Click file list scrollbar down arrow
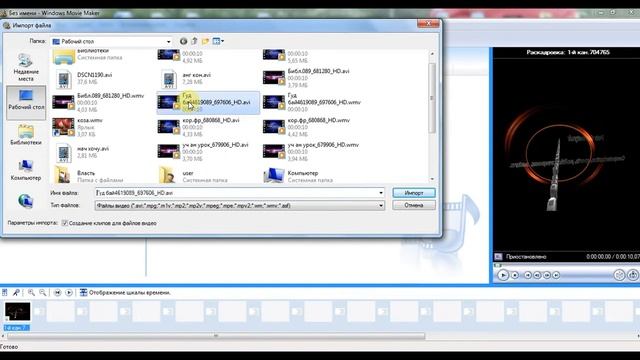 pyautogui.click(x=432, y=179)
